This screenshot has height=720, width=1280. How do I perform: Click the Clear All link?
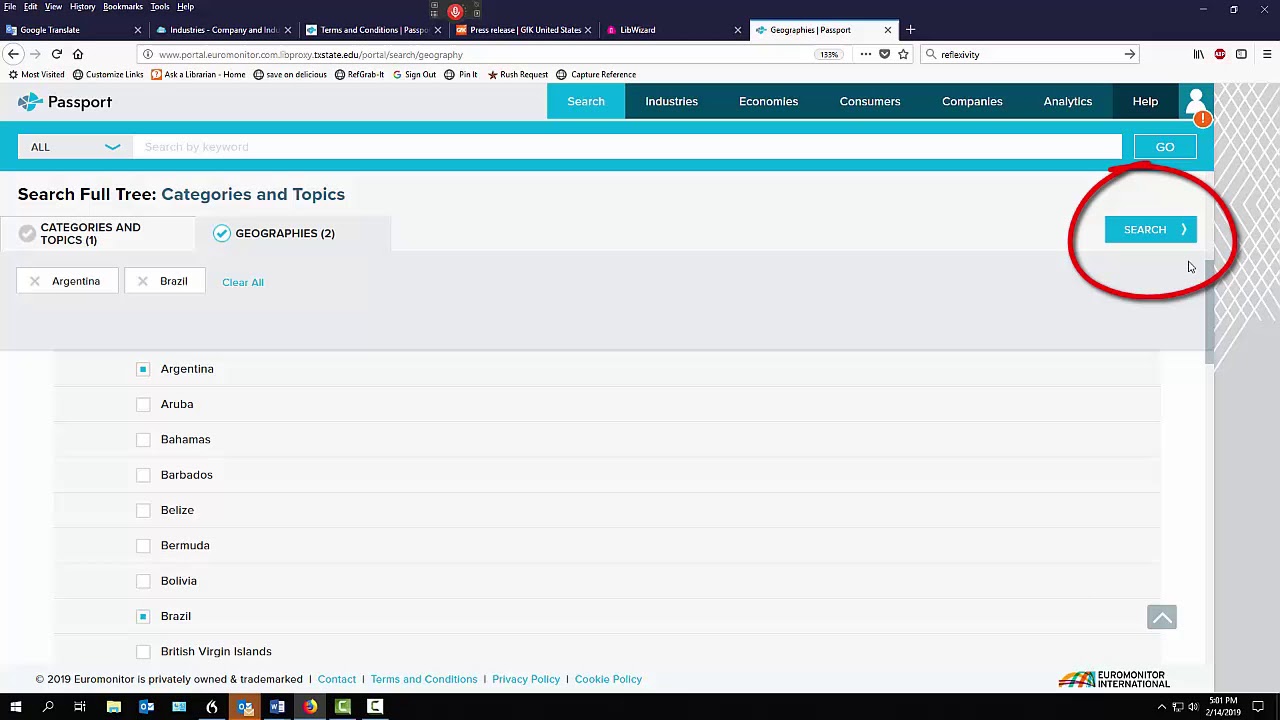[243, 282]
